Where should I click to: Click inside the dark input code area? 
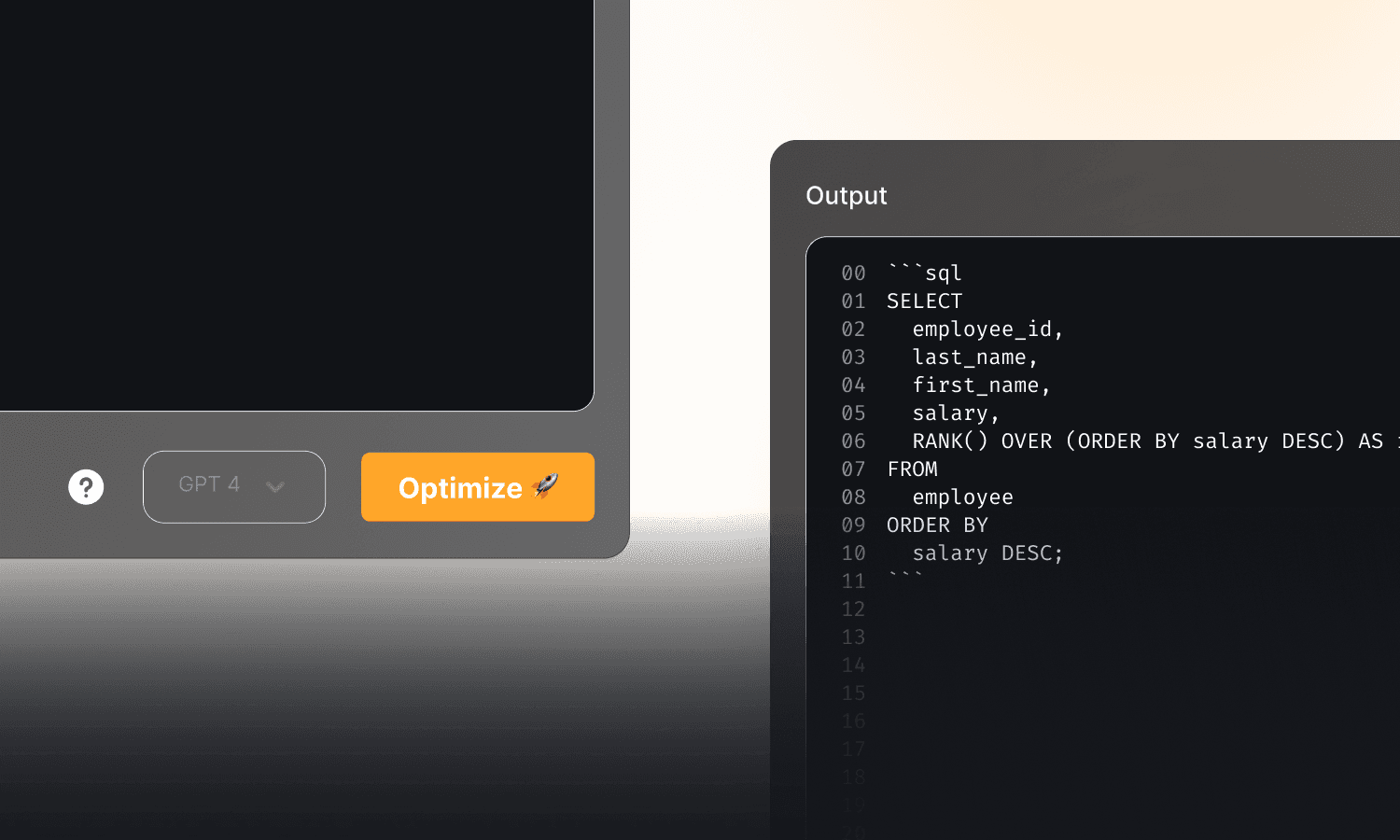click(297, 205)
